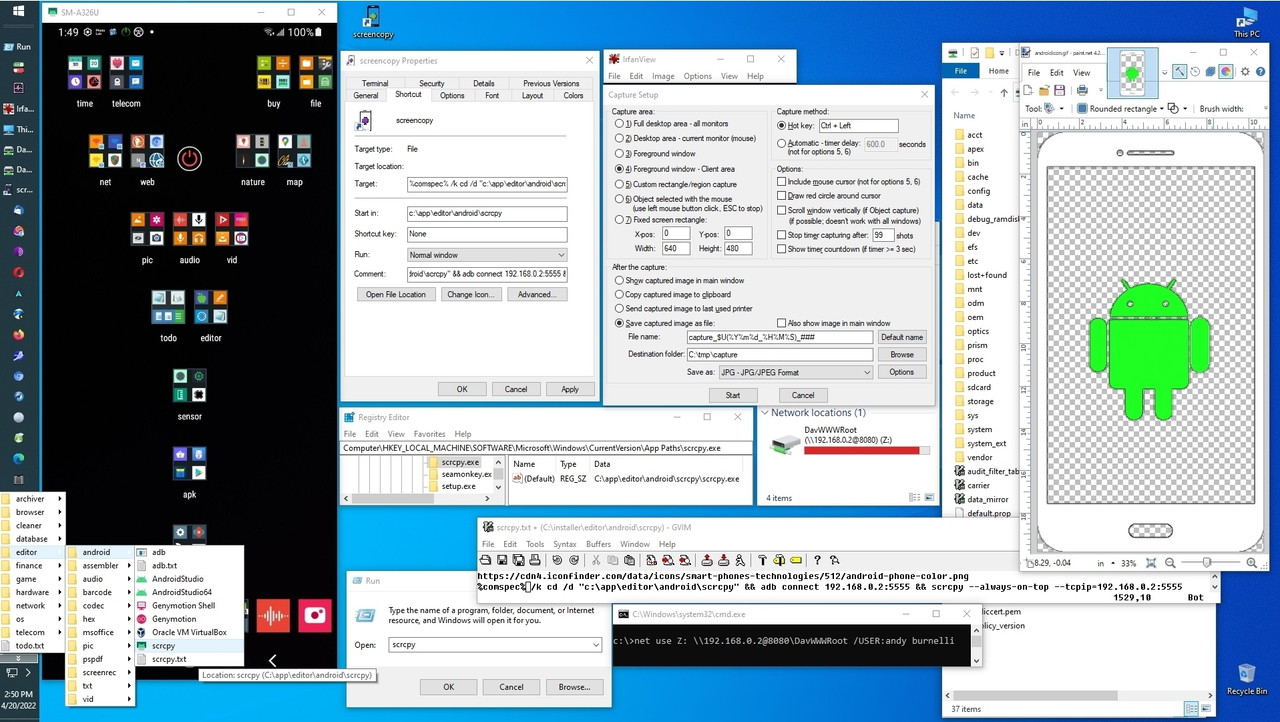The width and height of the screenshot is (1280, 722).
Task: Open the editor folder on phone screen
Action: click(x=210, y=307)
